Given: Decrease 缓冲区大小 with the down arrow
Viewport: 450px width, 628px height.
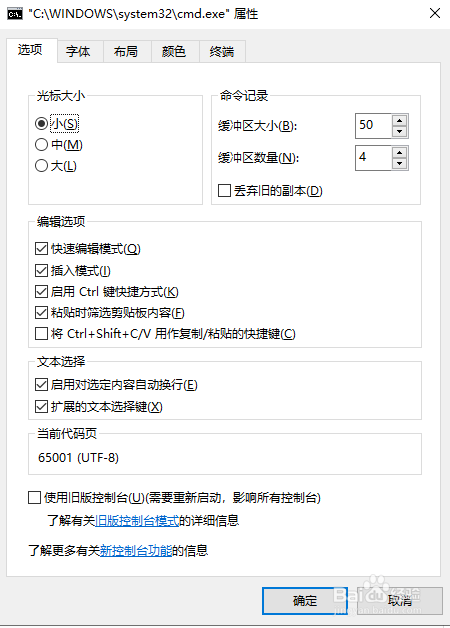Looking at the screenshot, I should [x=400, y=131].
